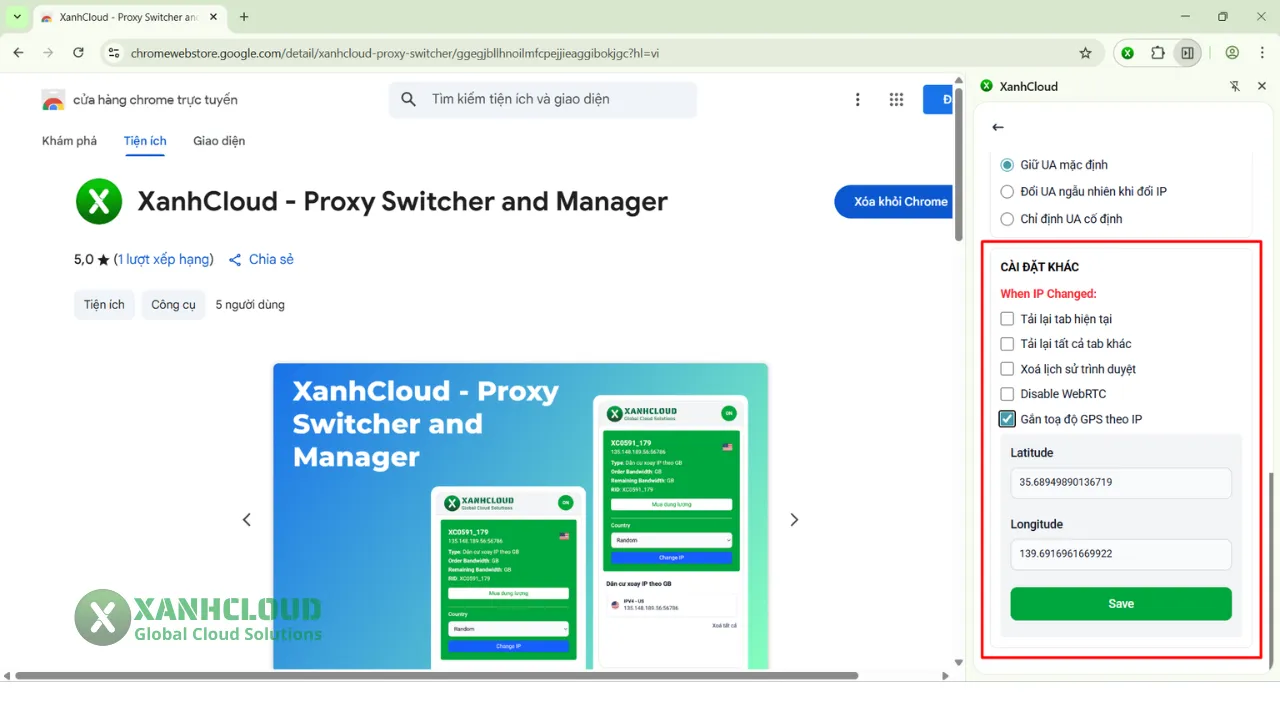
Task: Close the XanhCloud browser tab
Action: click(x=213, y=17)
